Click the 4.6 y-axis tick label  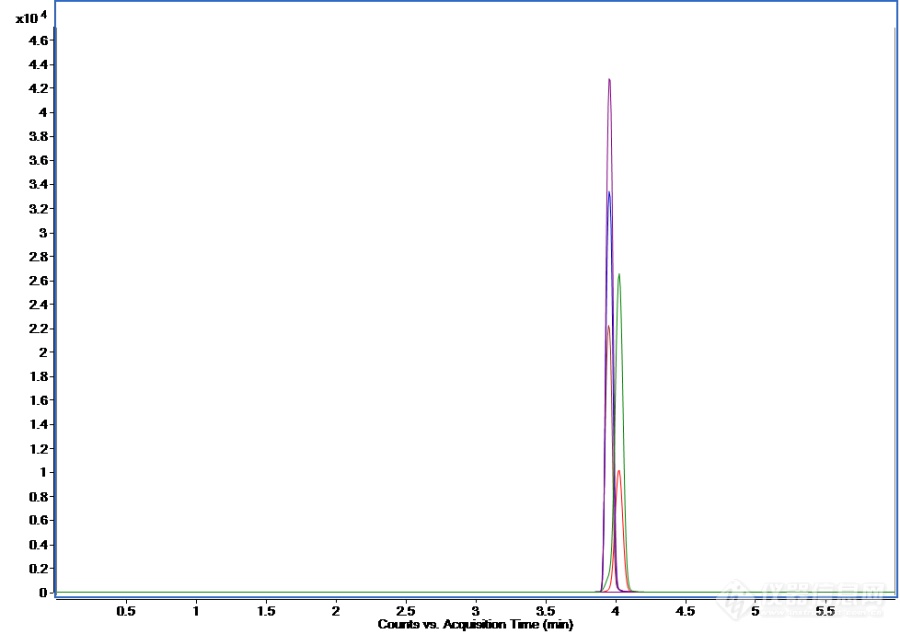click(39, 41)
